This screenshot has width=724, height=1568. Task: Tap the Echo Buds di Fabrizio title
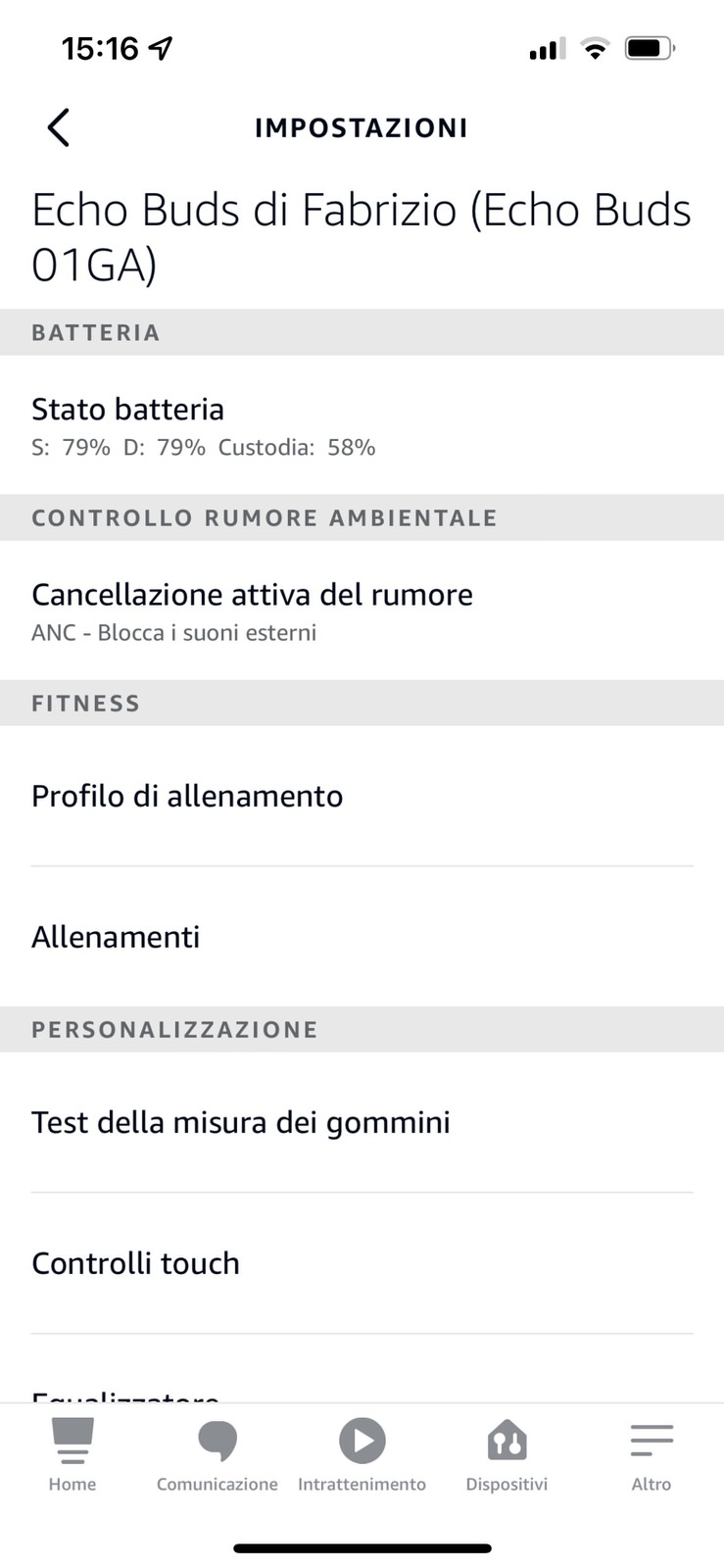pos(362,236)
